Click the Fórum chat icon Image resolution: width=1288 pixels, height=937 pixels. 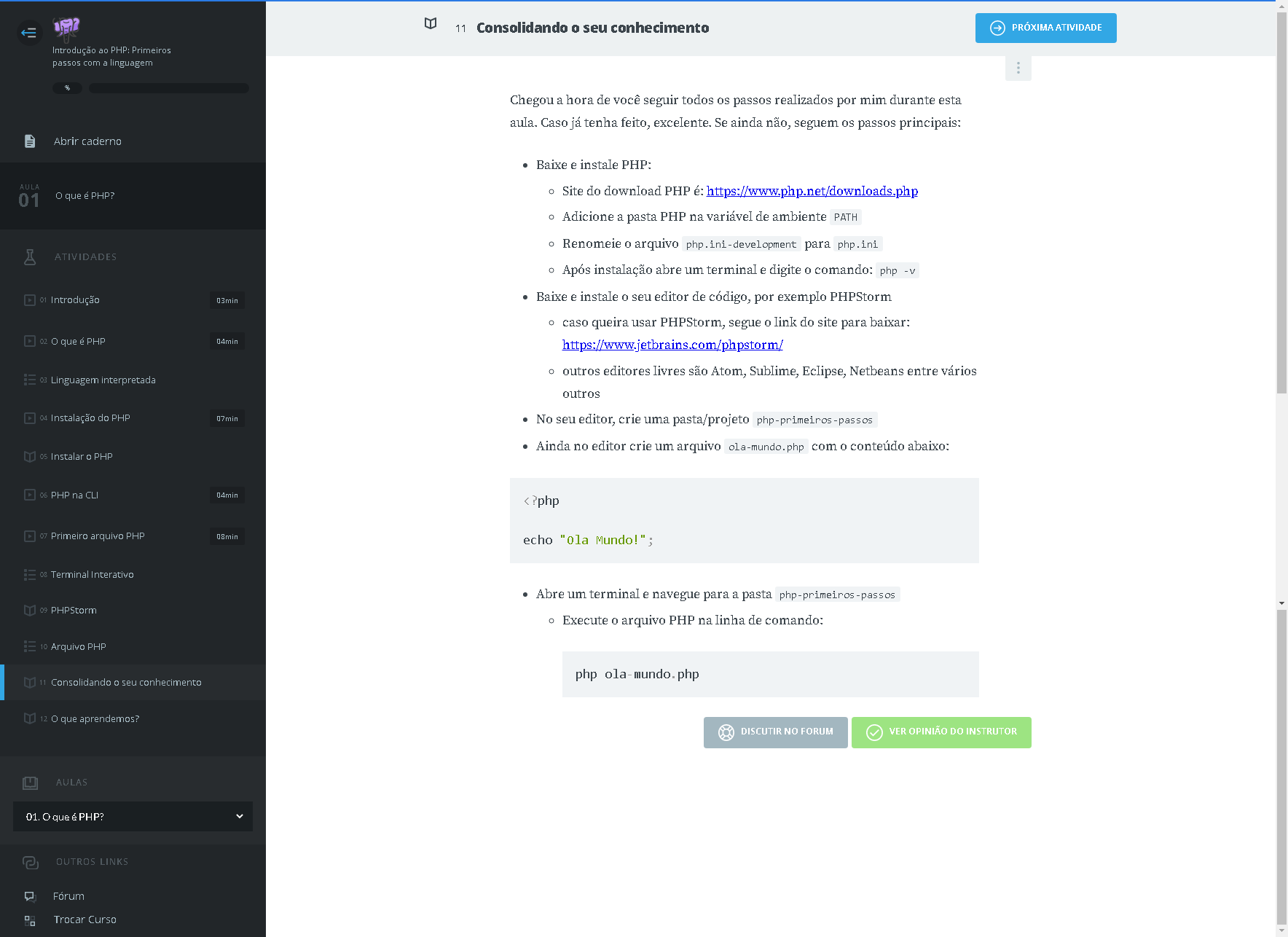(30, 896)
